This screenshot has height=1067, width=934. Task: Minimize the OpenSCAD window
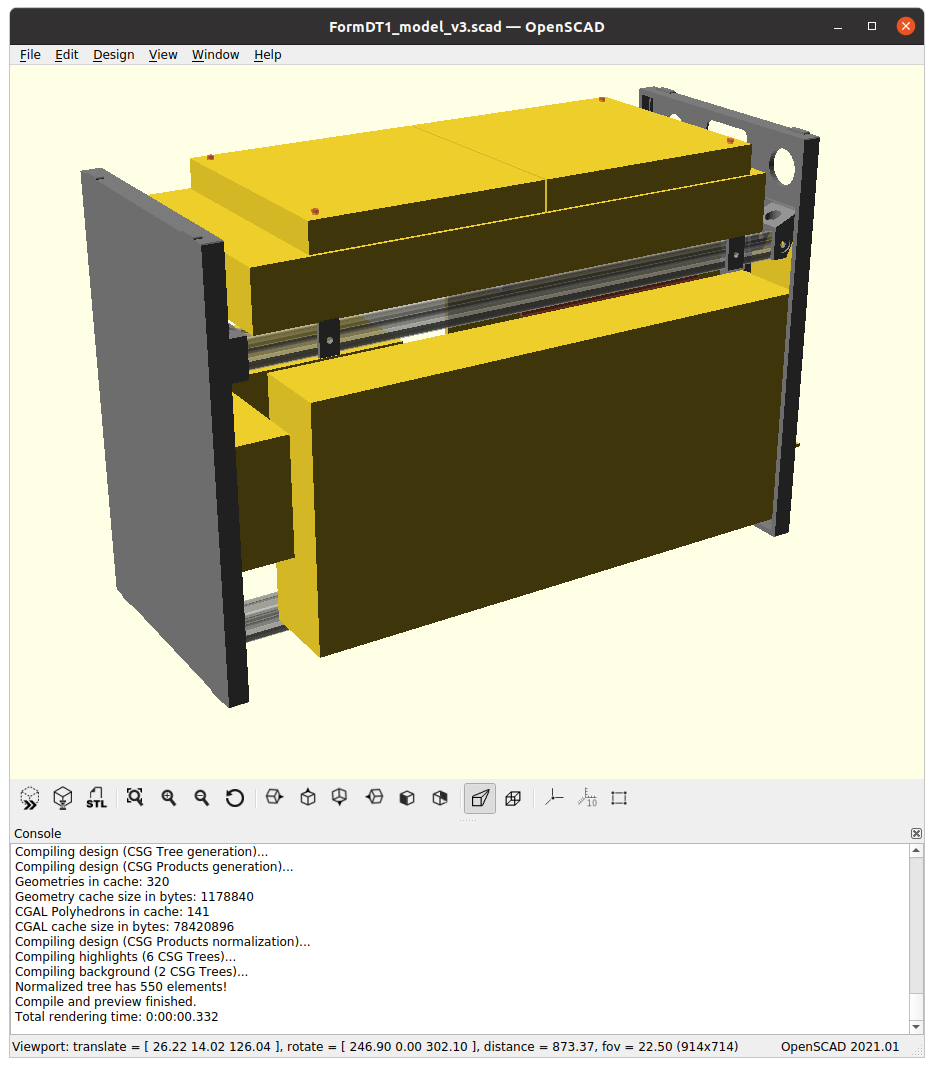tap(838, 27)
